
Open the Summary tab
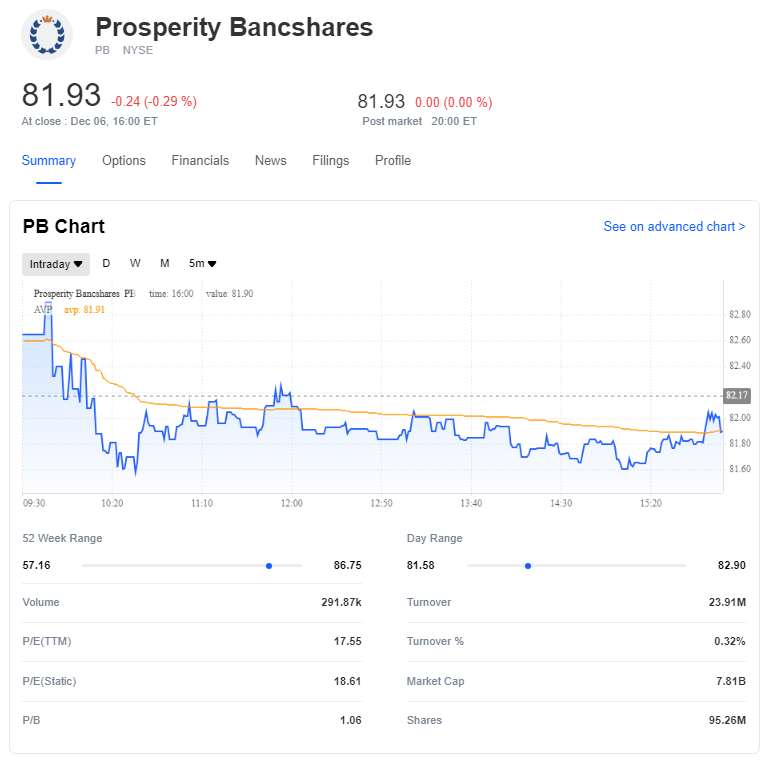pyautogui.click(x=49, y=161)
